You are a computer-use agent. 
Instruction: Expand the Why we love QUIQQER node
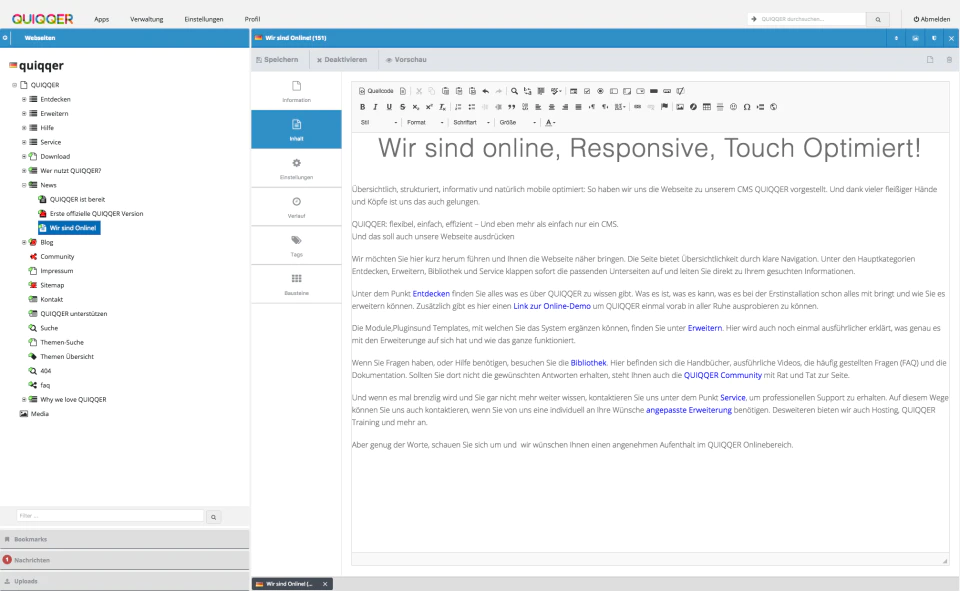(x=24, y=399)
